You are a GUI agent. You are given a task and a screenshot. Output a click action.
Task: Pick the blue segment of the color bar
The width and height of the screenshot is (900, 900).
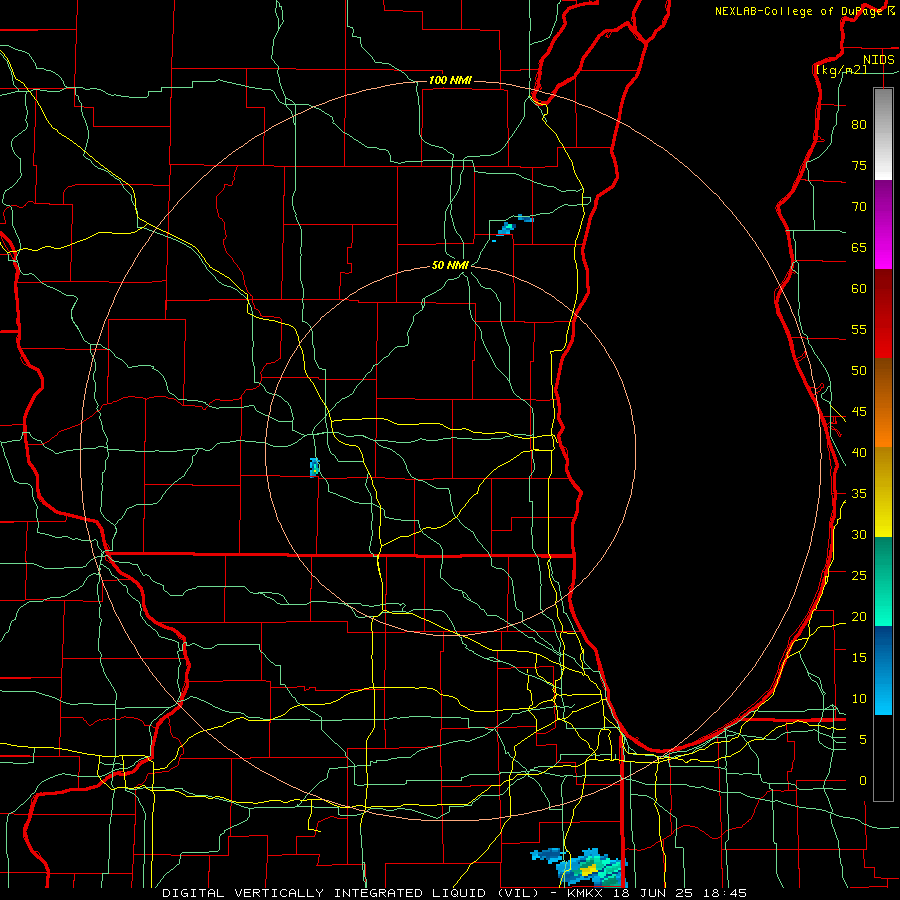tap(883, 670)
